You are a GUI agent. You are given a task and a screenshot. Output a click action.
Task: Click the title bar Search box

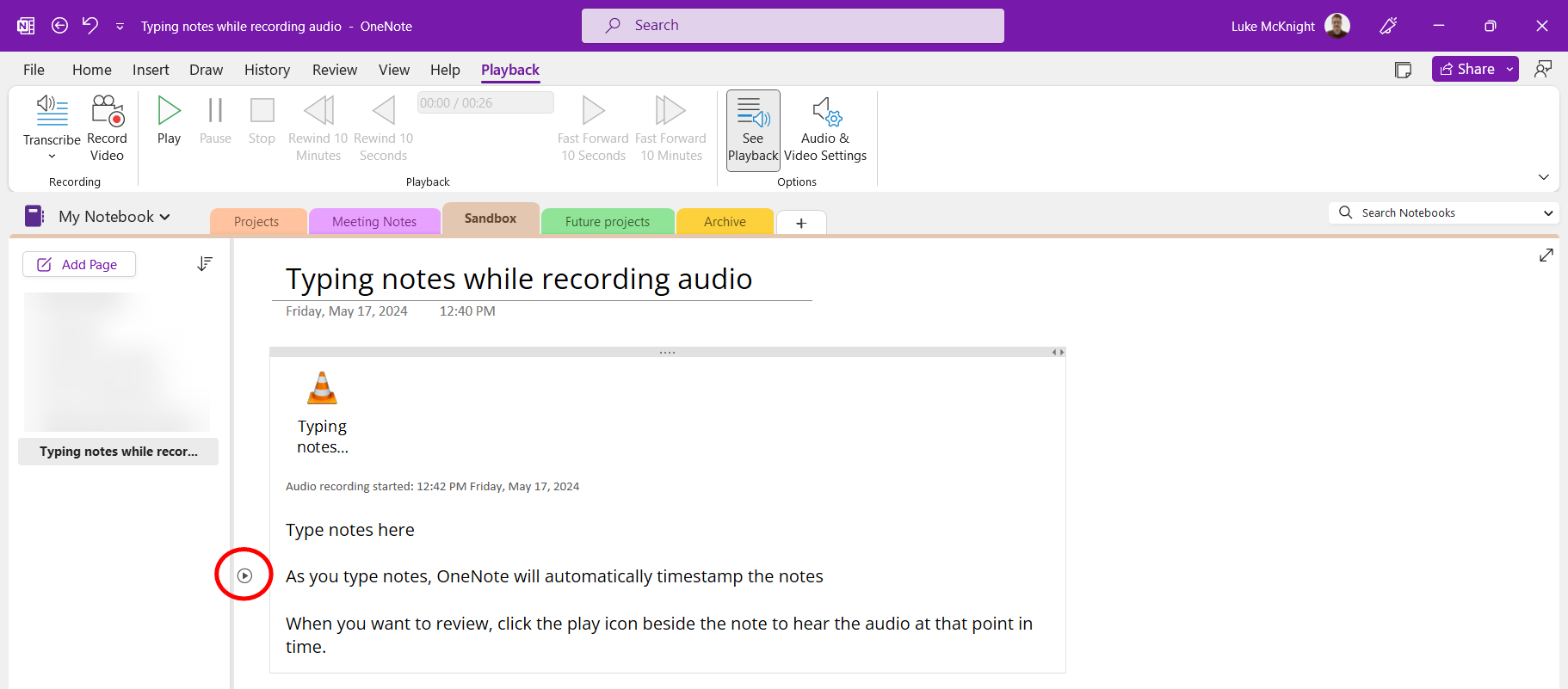(793, 26)
